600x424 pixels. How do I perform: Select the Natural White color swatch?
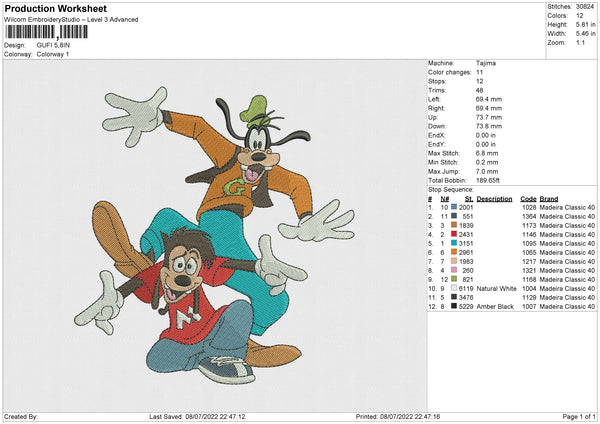[x=454, y=288]
